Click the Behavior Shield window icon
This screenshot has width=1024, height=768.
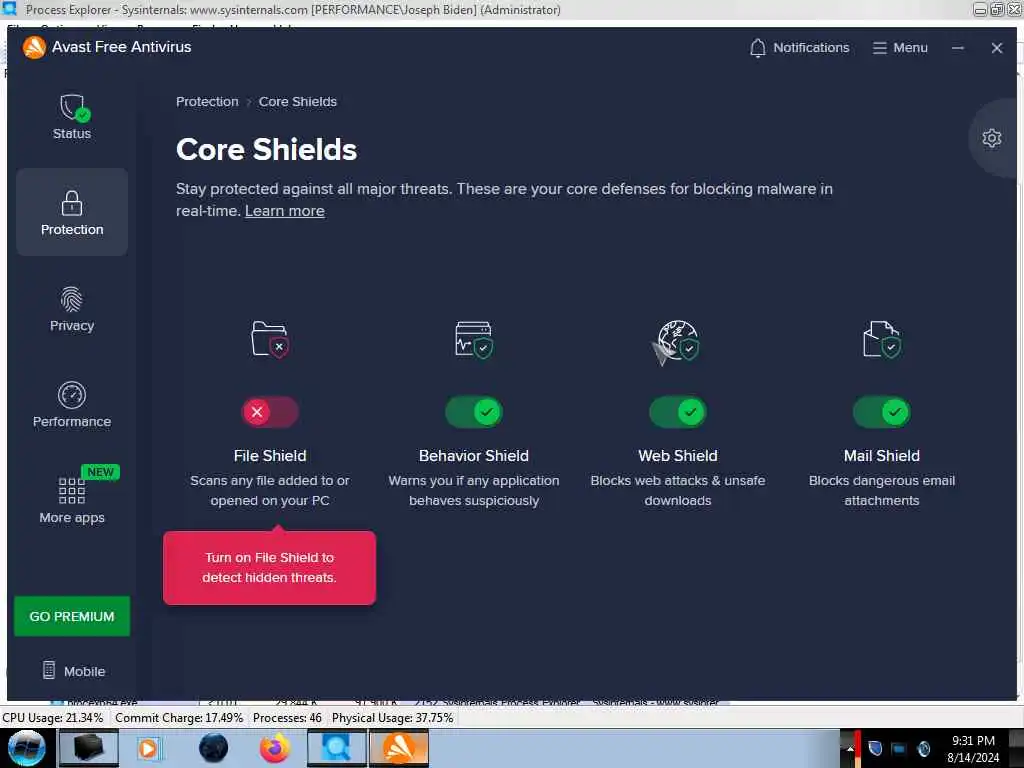point(473,339)
